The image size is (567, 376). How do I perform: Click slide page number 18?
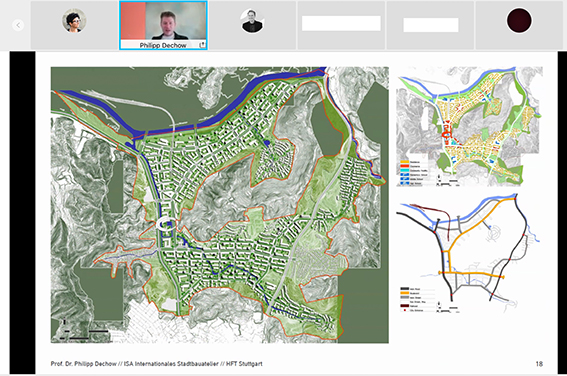539,364
